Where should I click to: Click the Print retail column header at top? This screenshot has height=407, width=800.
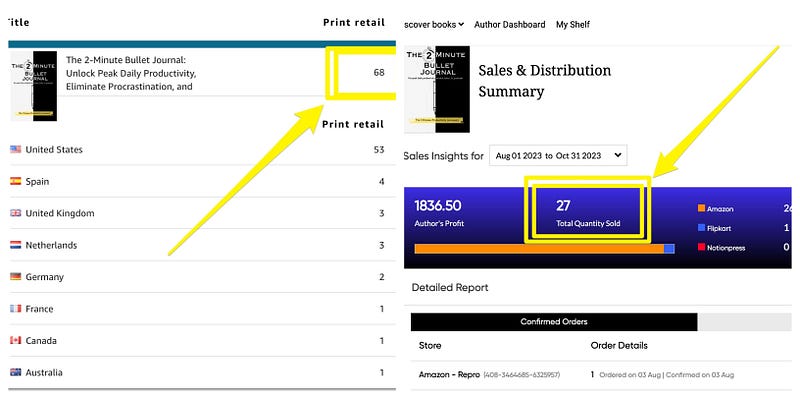354,22
